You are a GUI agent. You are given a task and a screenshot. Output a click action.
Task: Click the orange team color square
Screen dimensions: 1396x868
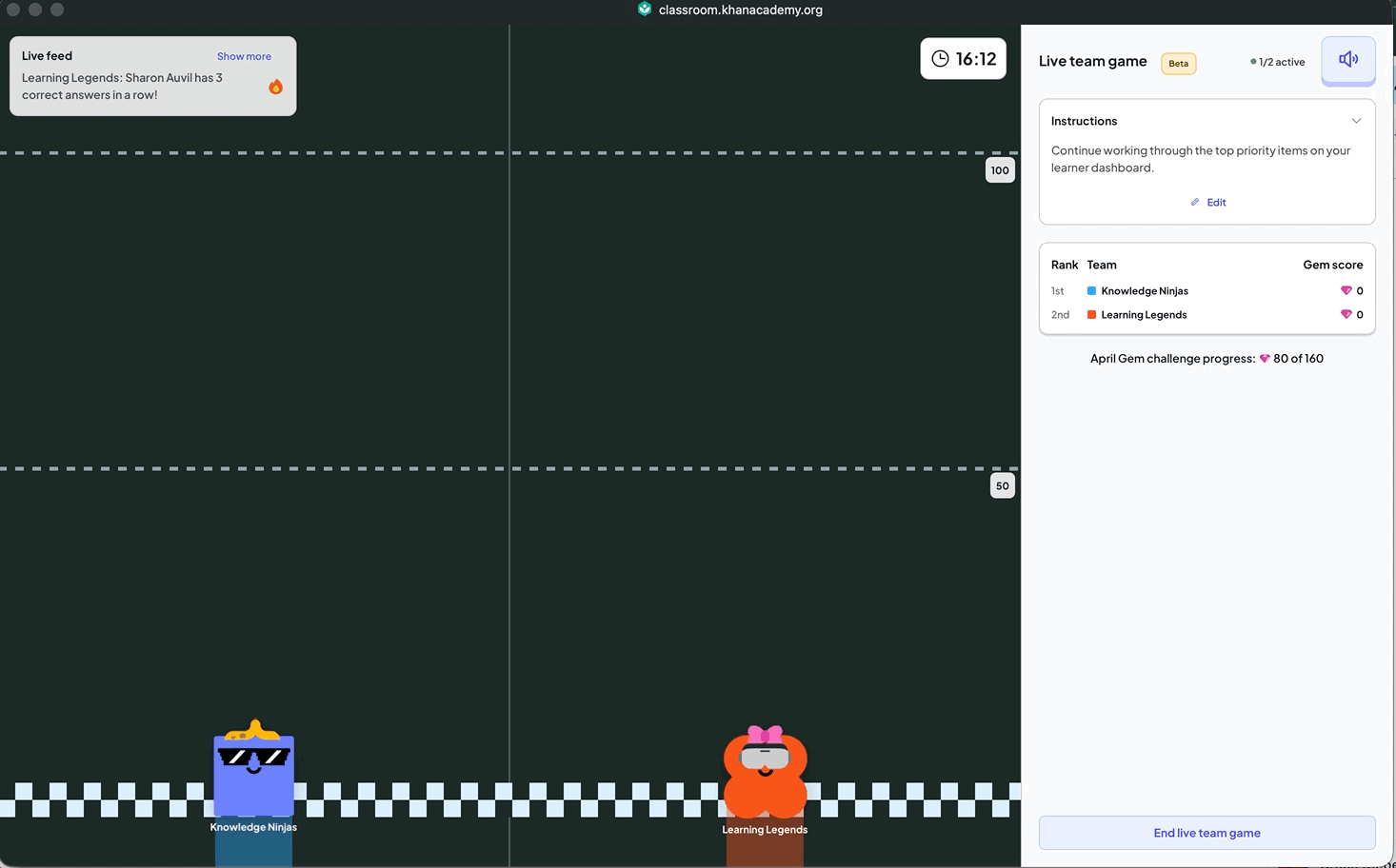click(x=1091, y=315)
